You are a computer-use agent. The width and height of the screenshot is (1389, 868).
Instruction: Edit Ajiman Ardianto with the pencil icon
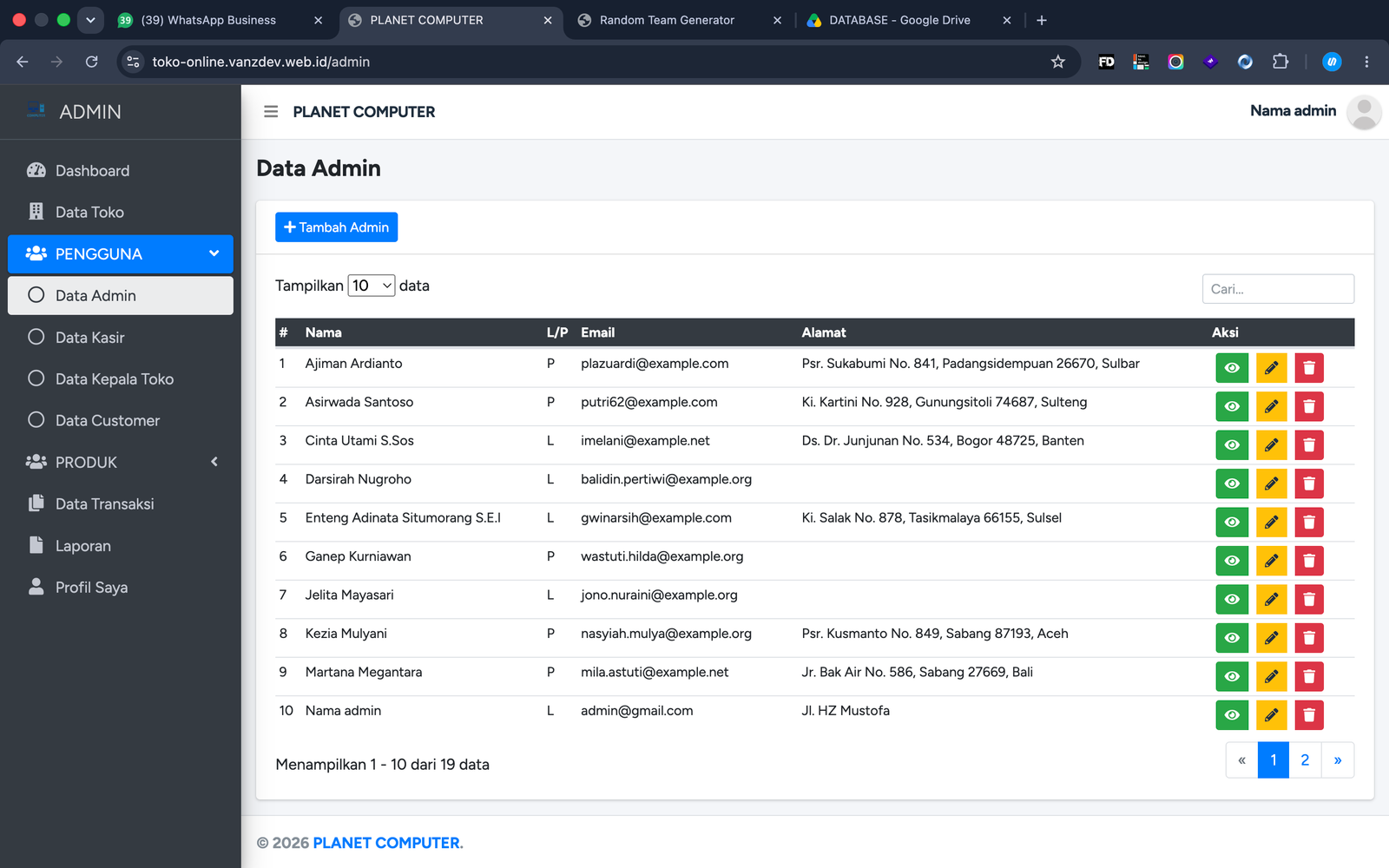tap(1271, 368)
